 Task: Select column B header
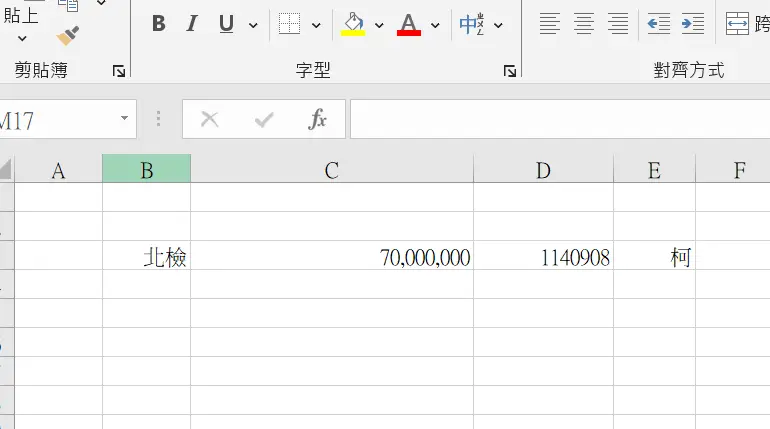pos(146,169)
